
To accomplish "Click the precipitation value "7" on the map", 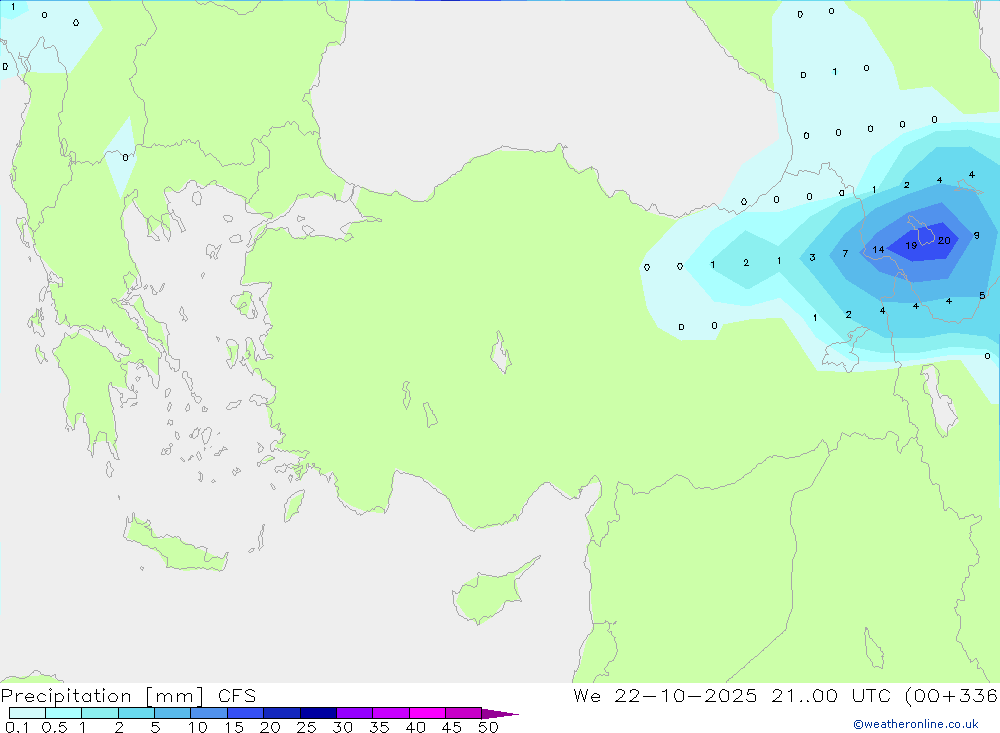I will click(x=845, y=253).
